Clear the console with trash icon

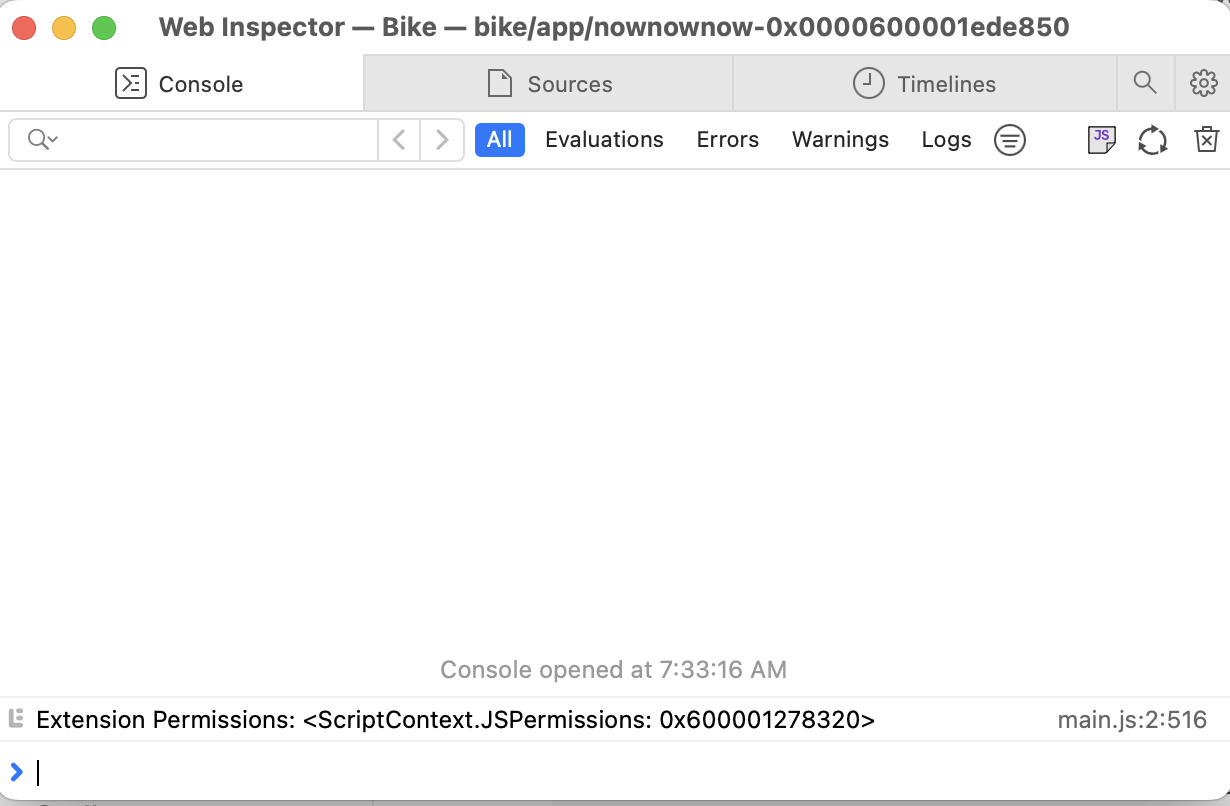(1207, 140)
